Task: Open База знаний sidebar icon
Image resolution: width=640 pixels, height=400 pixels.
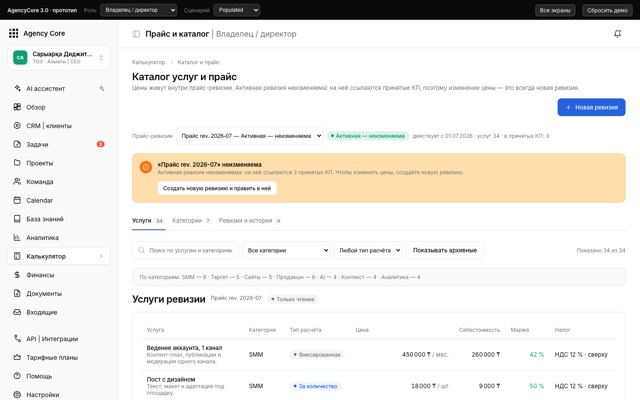Action: 17,219
